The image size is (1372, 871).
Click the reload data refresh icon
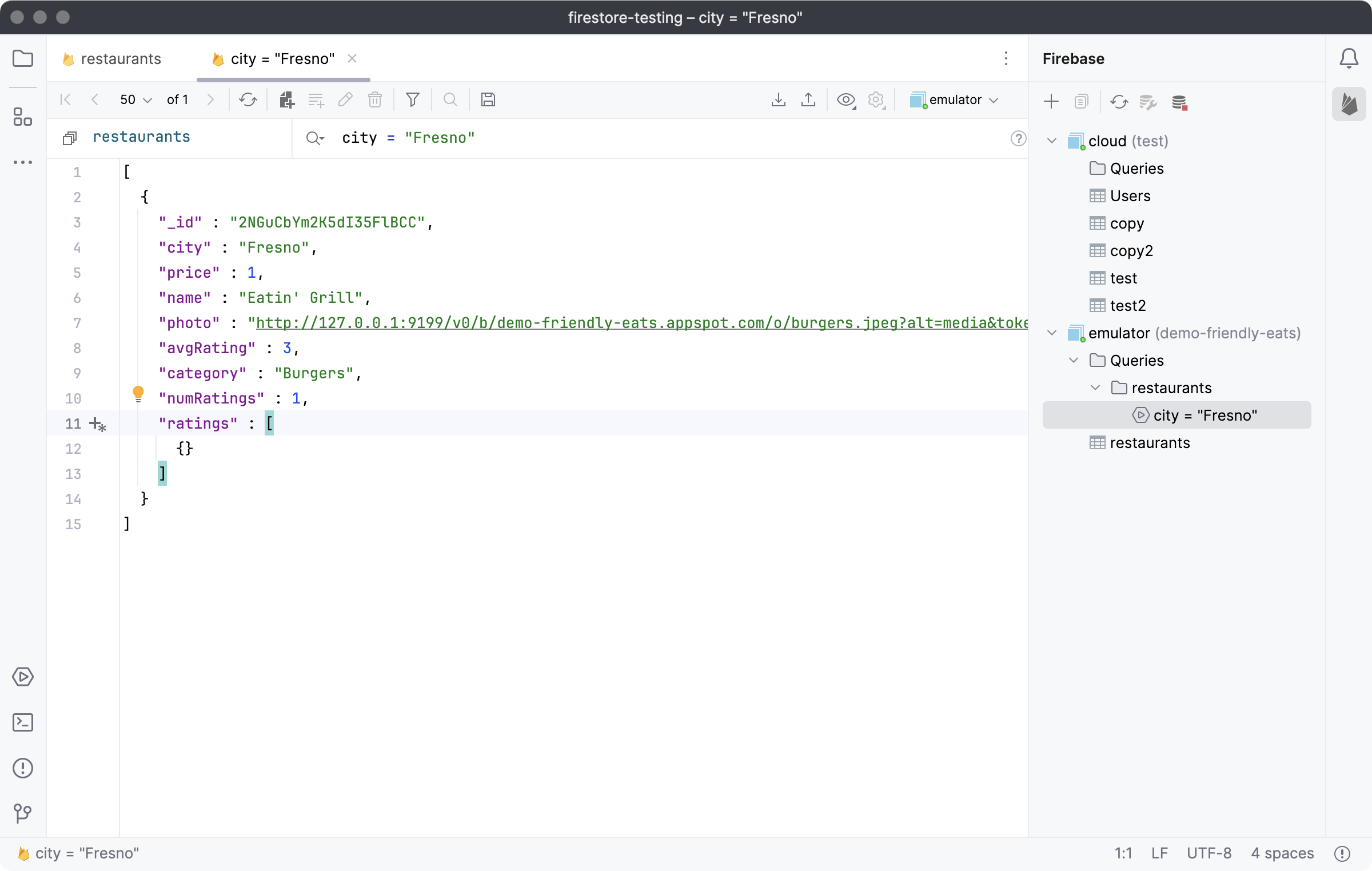coord(248,99)
